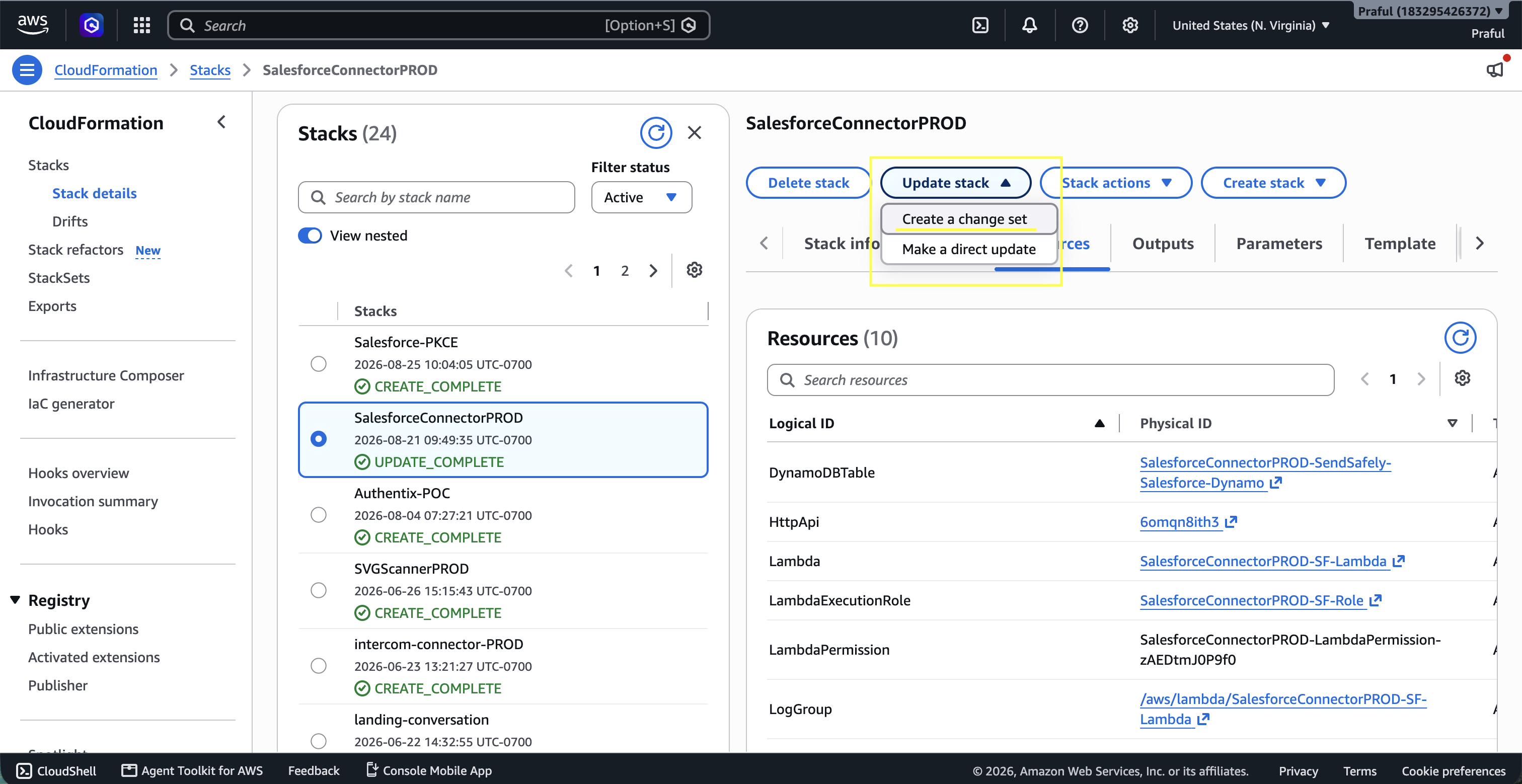Viewport: 1522px width, 784px height.
Task: Click the Delete stack button
Action: [x=808, y=183]
